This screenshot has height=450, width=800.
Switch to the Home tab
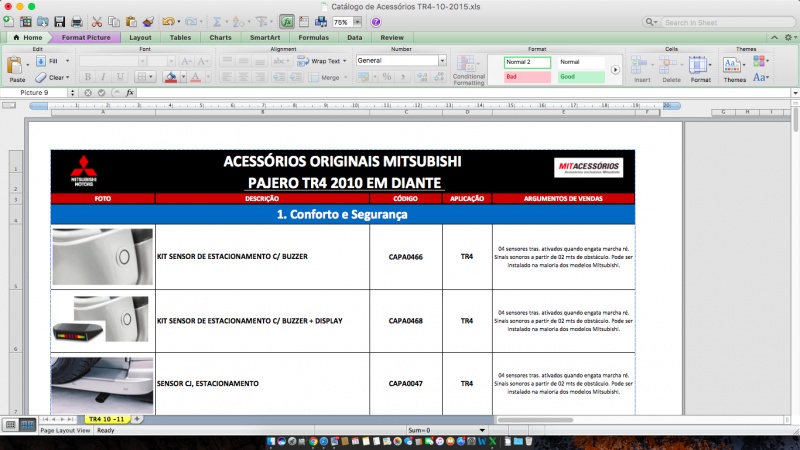pos(28,37)
